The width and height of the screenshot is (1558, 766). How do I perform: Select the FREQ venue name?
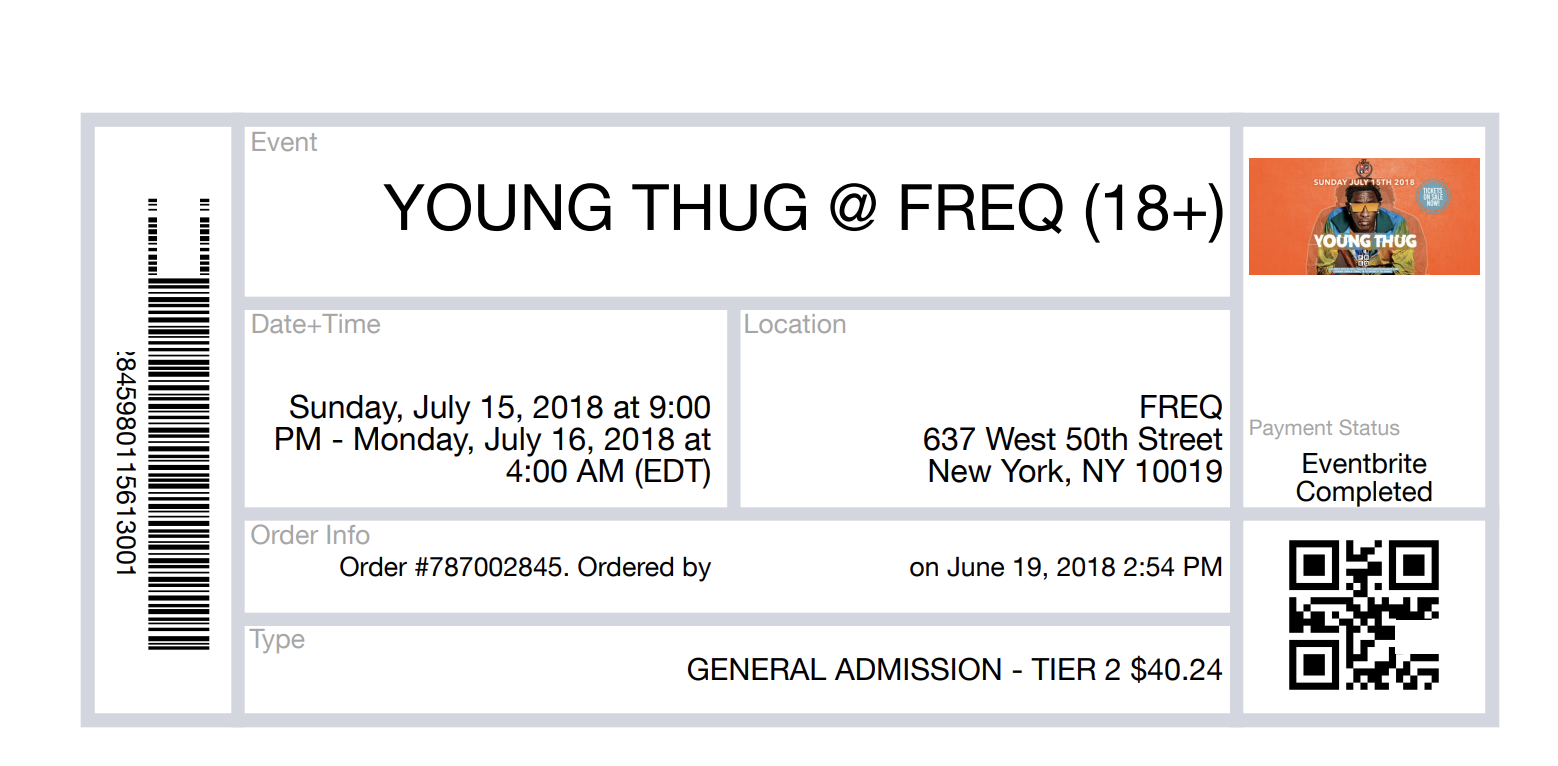1181,407
